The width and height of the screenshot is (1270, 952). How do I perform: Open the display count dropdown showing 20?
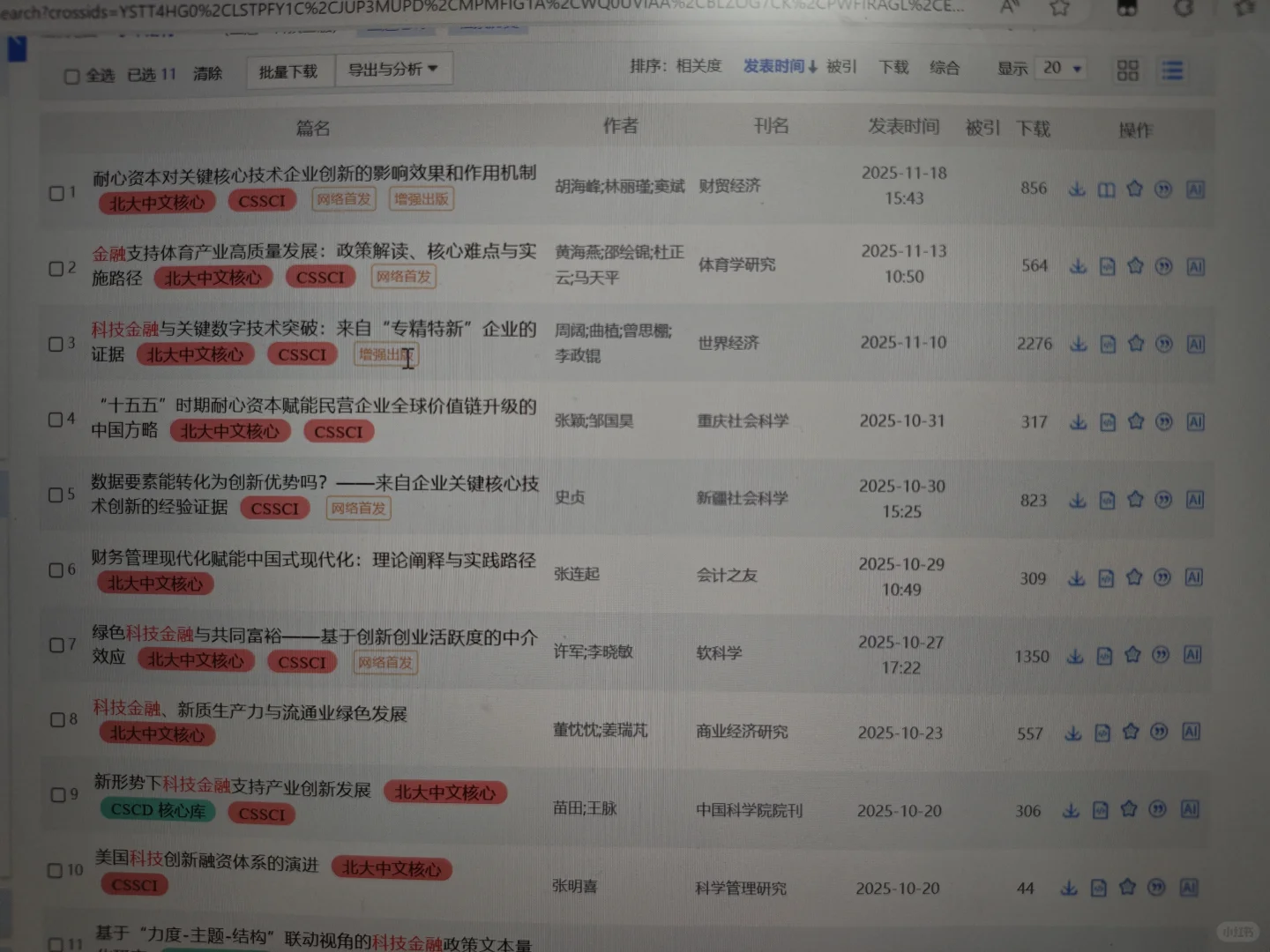point(1060,68)
